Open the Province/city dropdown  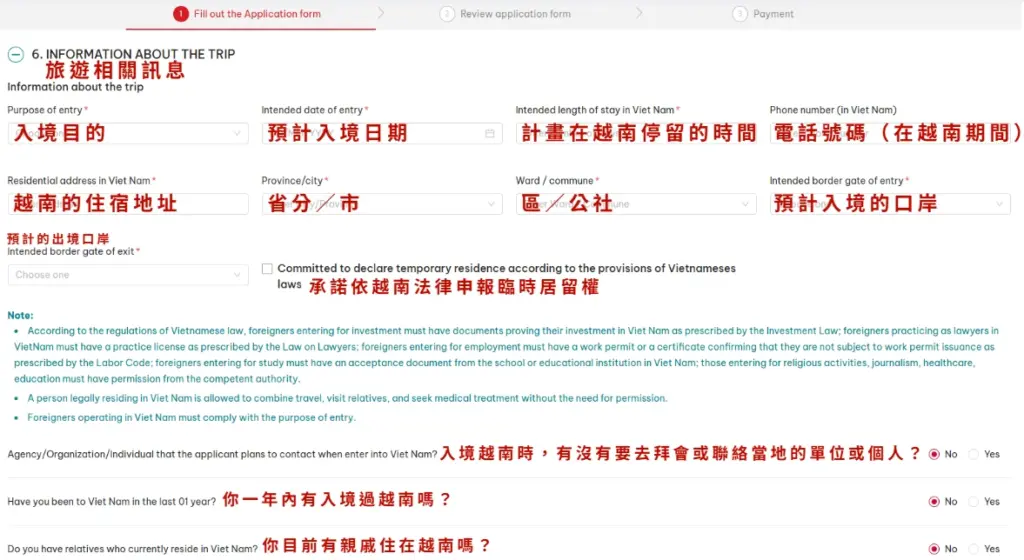pyautogui.click(x=382, y=204)
